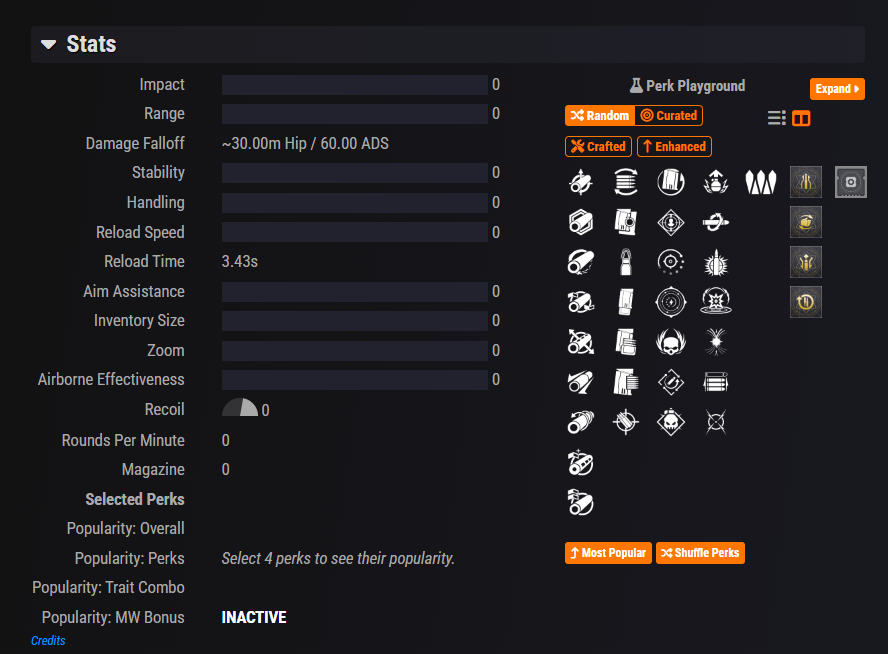Click the bottom barrel perk icon
Screen dimensions: 888x654
(580, 502)
